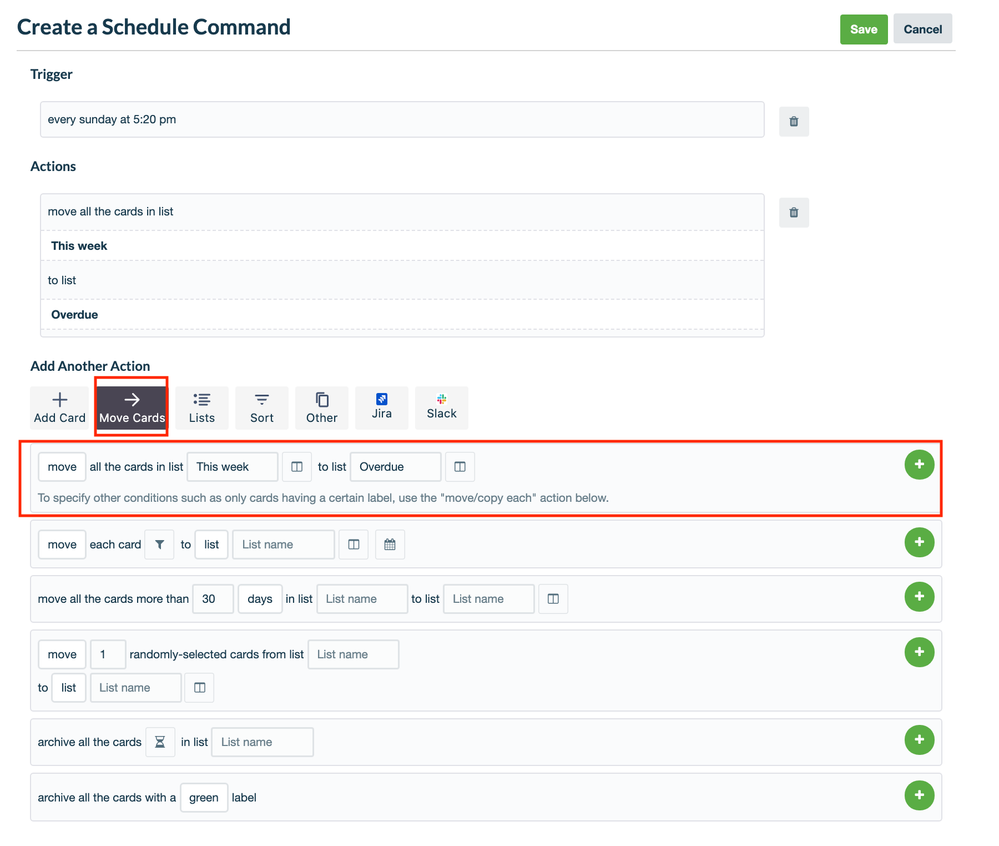Add the 'archive all the cards in list' action
Screen dimensions: 999x846
(x=919, y=740)
